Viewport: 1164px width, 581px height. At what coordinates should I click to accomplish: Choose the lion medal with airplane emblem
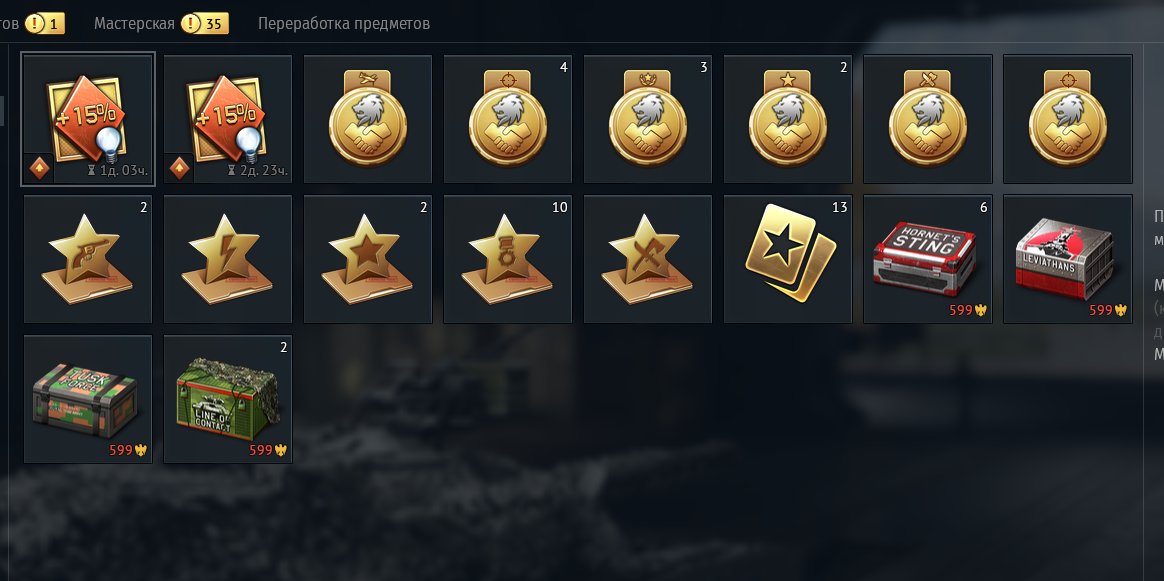367,119
